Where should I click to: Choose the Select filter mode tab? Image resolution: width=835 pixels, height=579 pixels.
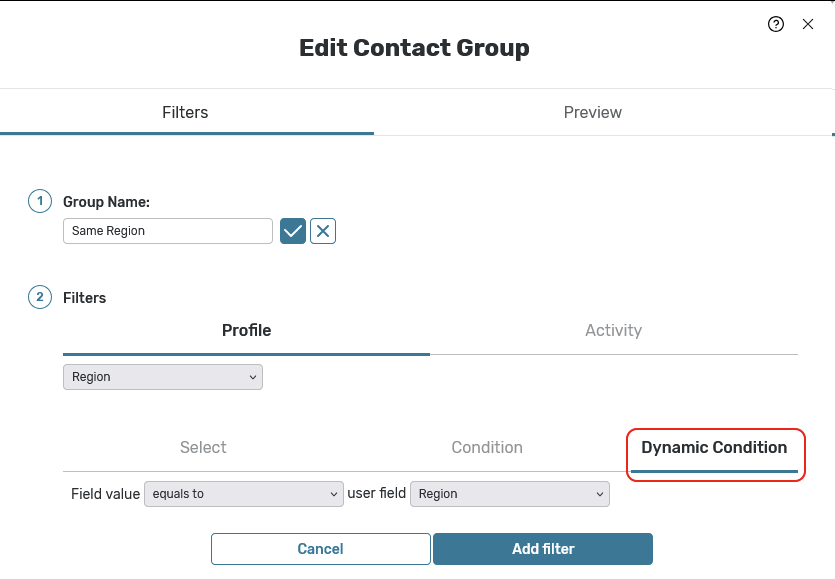pyautogui.click(x=203, y=447)
